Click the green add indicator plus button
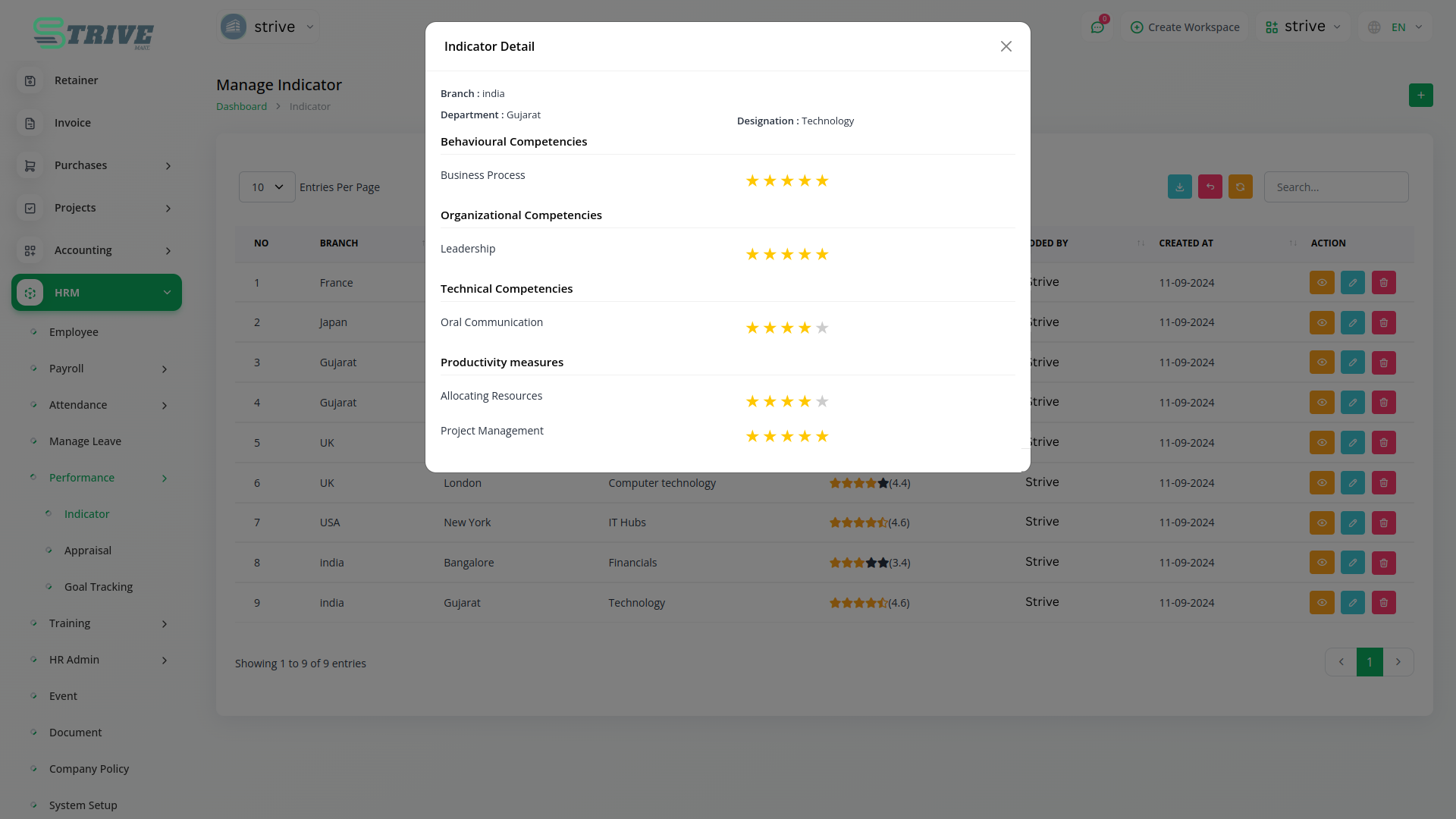The width and height of the screenshot is (1456, 819). coord(1420,96)
